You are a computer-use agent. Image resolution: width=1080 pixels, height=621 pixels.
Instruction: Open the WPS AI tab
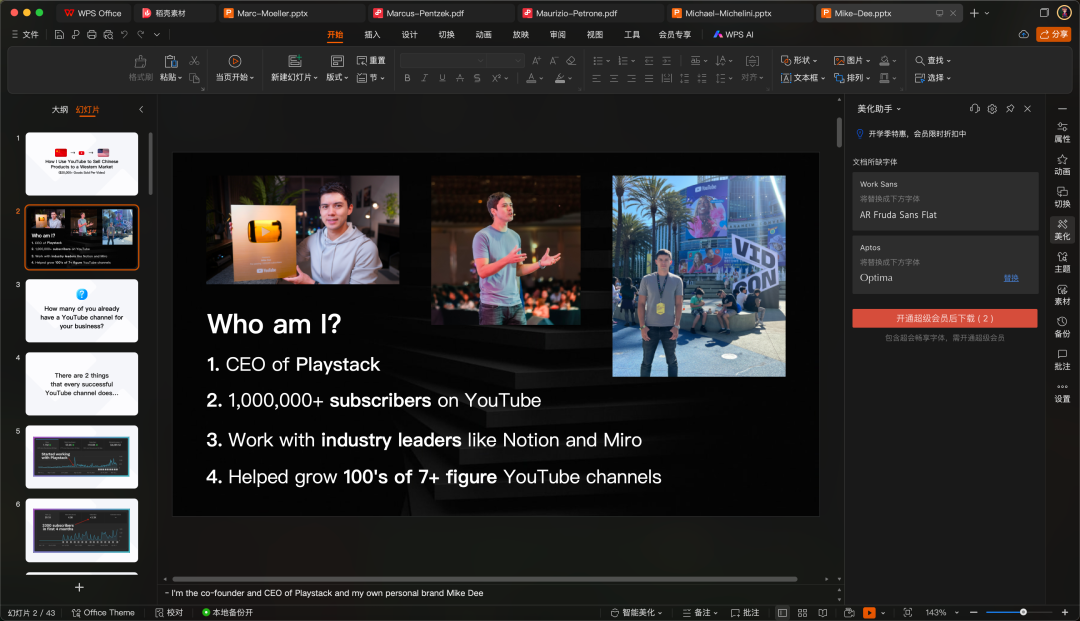733,34
